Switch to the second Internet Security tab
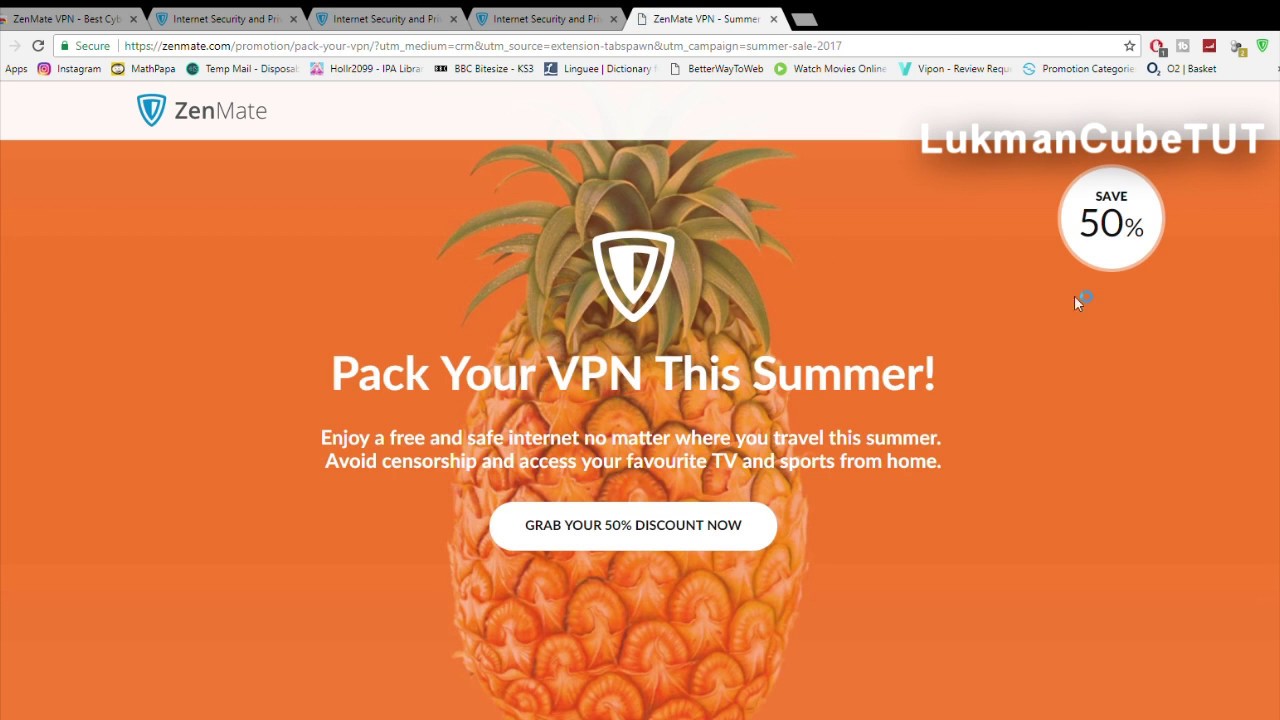Image resolution: width=1280 pixels, height=720 pixels. click(385, 19)
